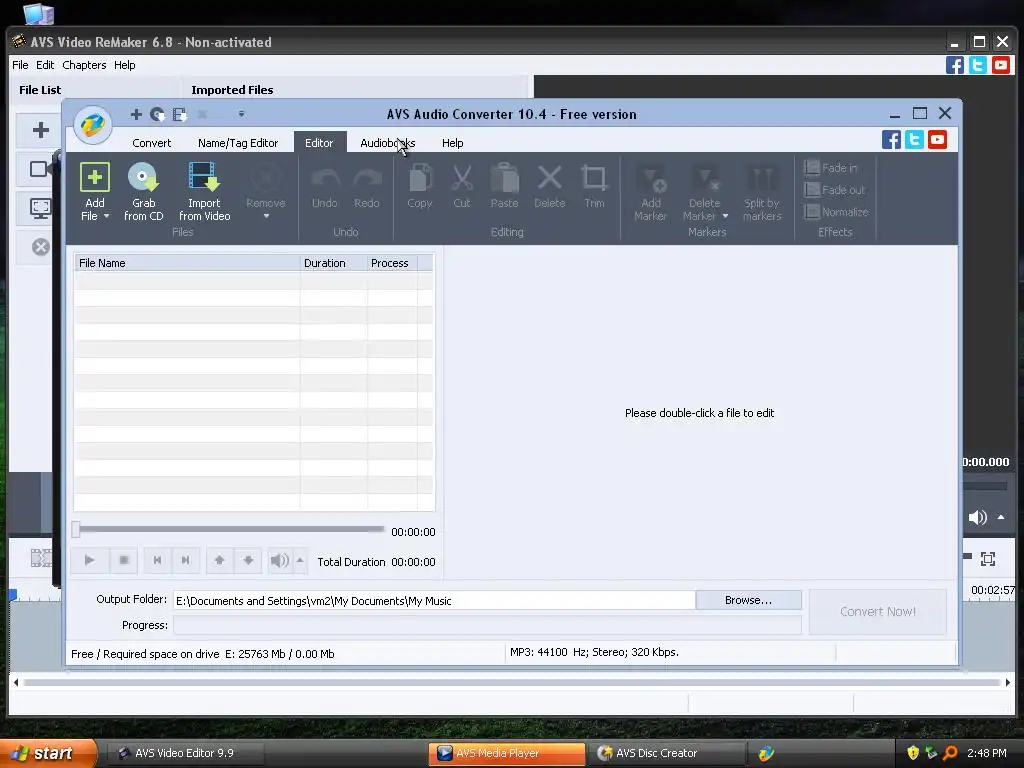This screenshot has height=768, width=1024.
Task: Click the AVS Audio Converter application logo button
Action: coord(93,124)
